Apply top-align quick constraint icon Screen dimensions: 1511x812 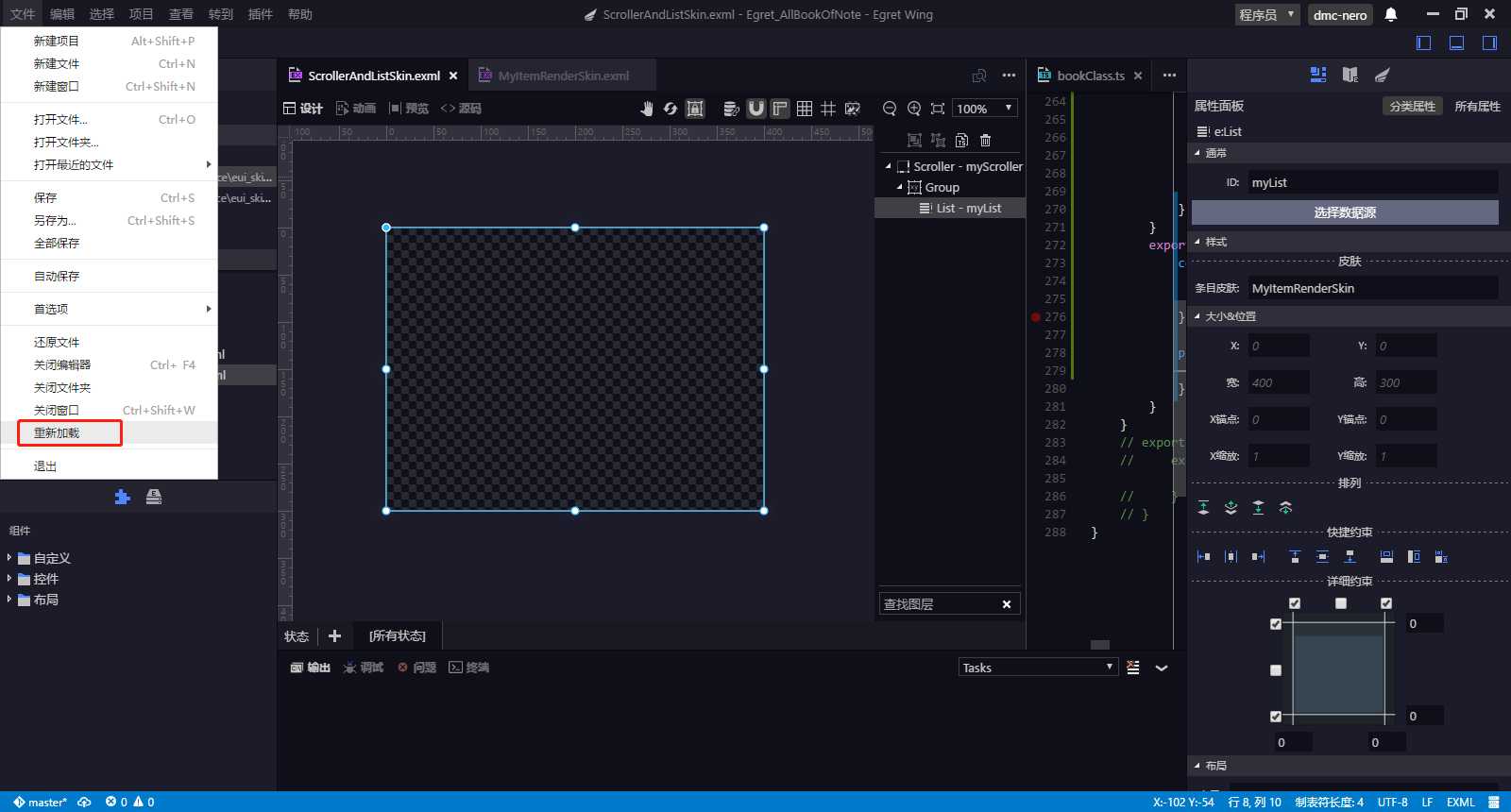(1295, 557)
